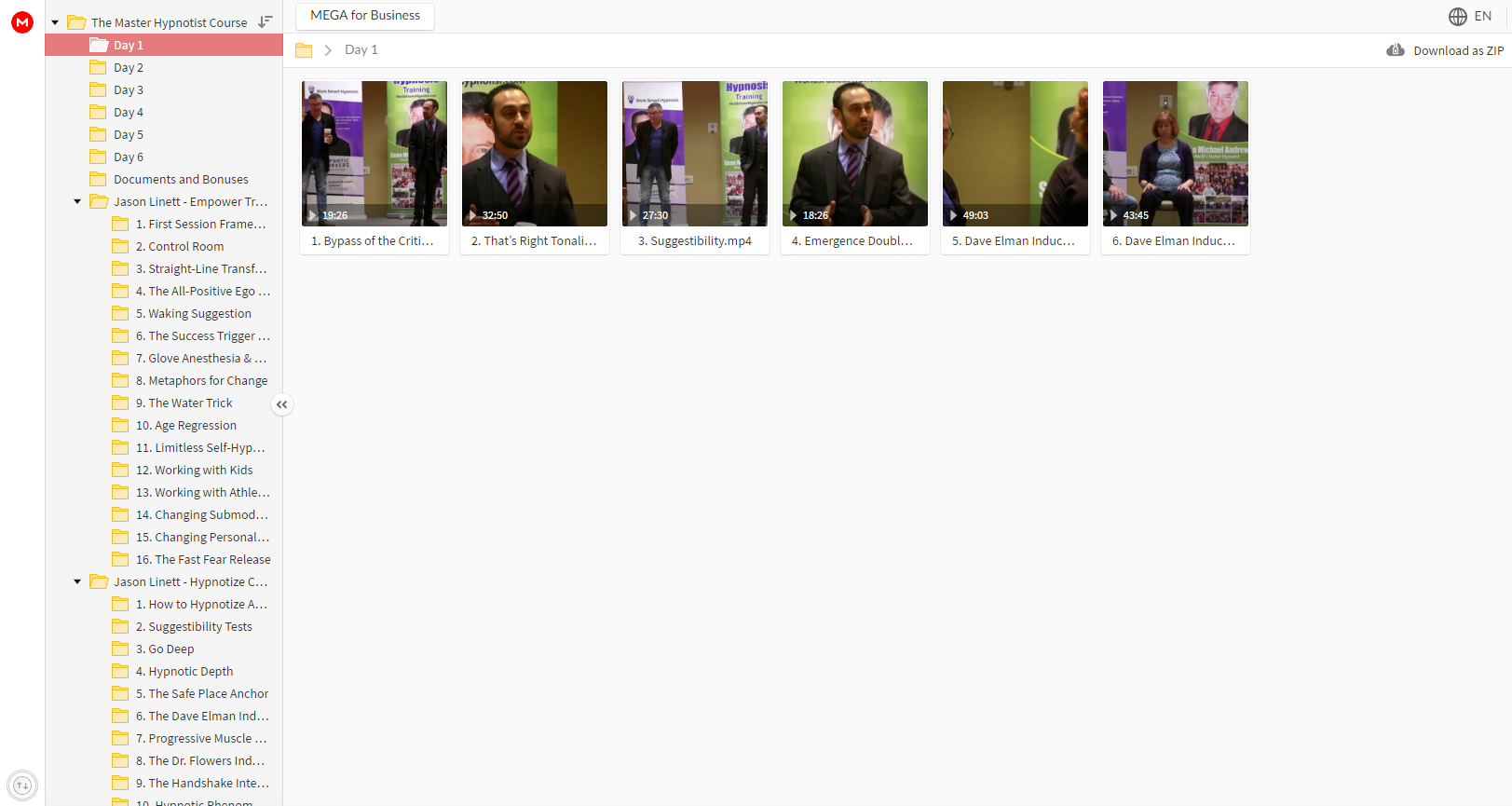Viewport: 1512px width, 806px height.
Task: Collapse the Jason Linett - Hypnotize C… folder
Action: [77, 581]
